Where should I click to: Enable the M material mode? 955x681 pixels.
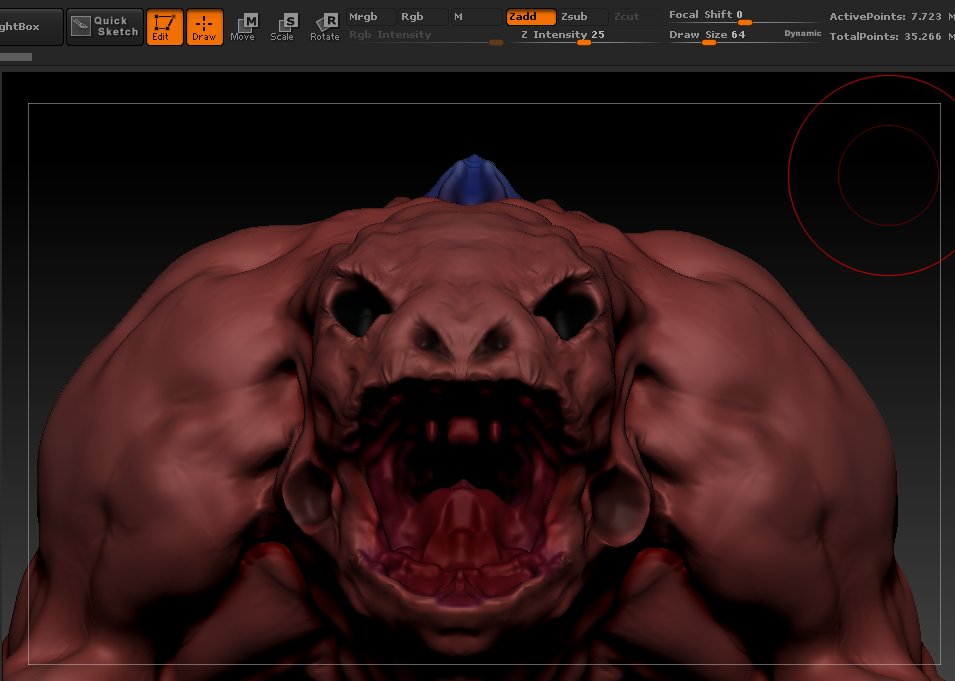[x=476, y=17]
